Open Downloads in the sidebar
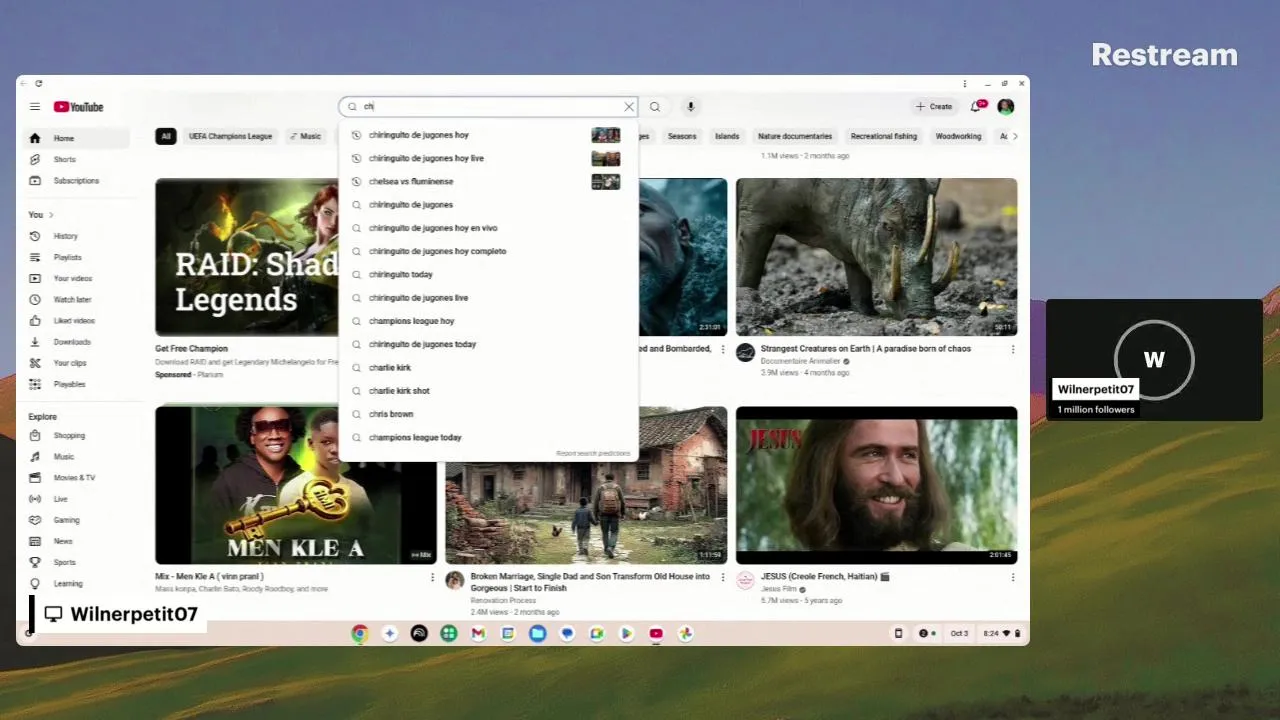 76,342
